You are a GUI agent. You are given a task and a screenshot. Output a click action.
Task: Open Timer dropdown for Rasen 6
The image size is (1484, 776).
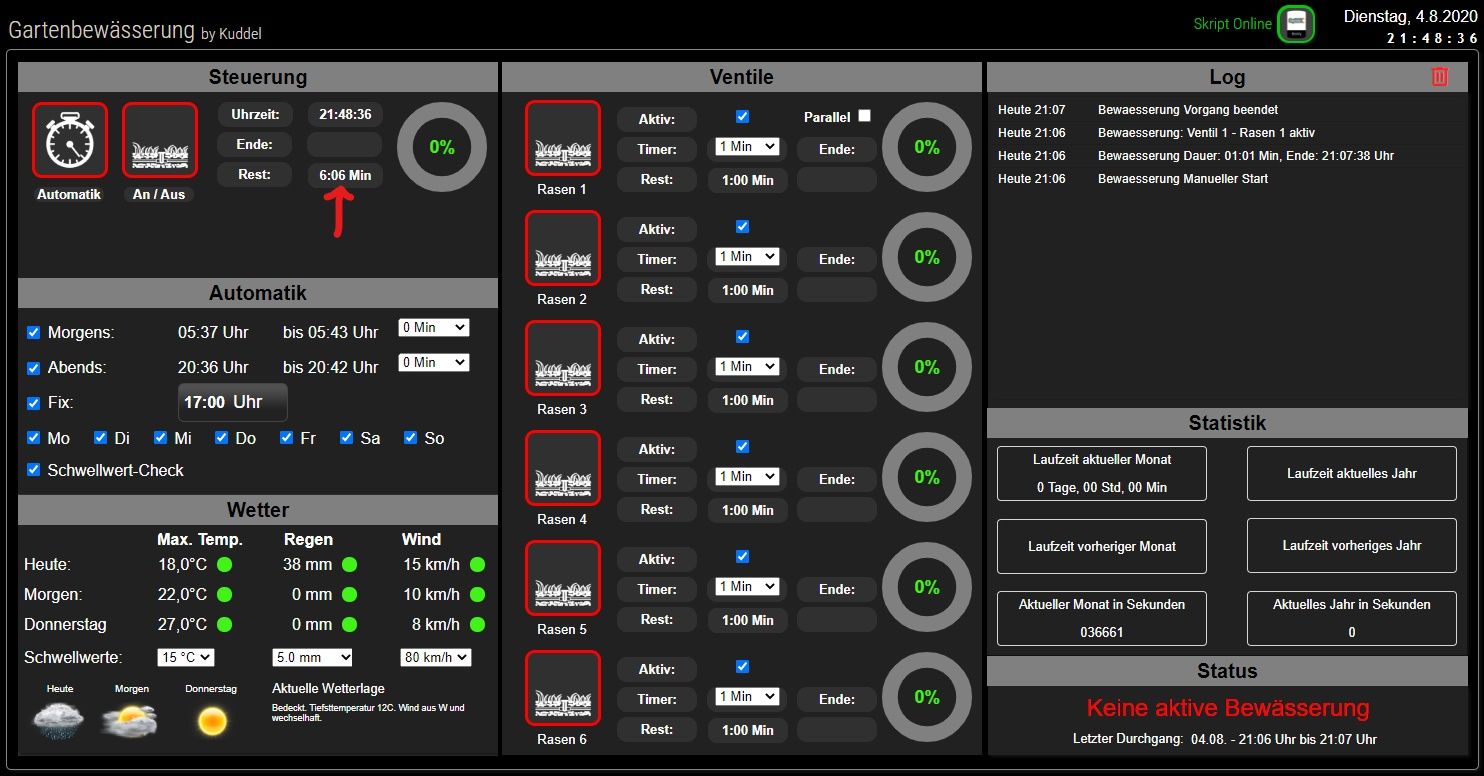[x=747, y=697]
